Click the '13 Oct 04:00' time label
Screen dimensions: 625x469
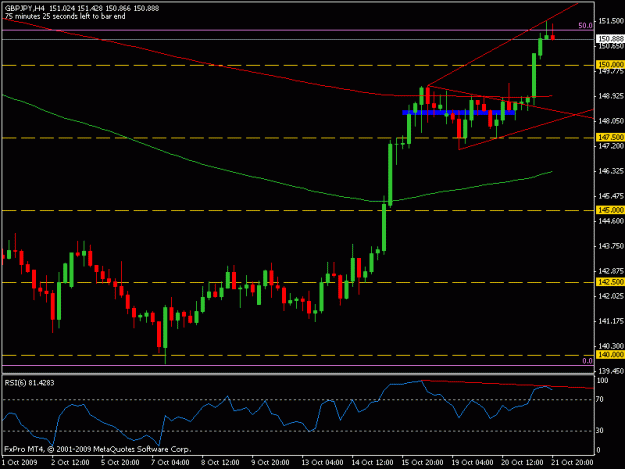322,463
